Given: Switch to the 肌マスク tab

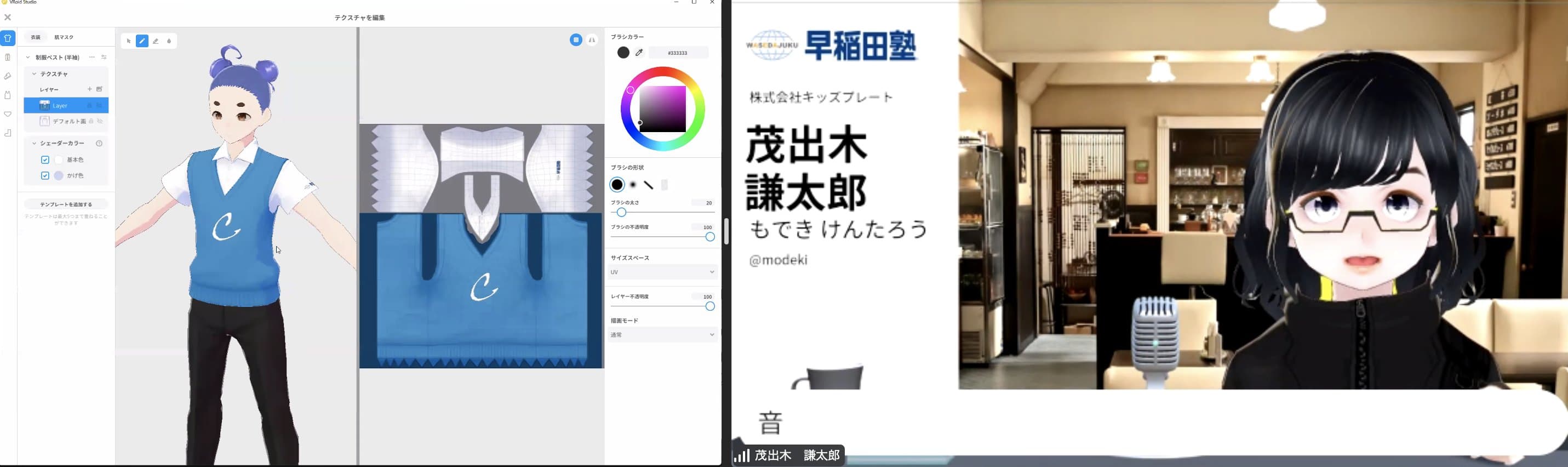Looking at the screenshot, I should coord(64,37).
